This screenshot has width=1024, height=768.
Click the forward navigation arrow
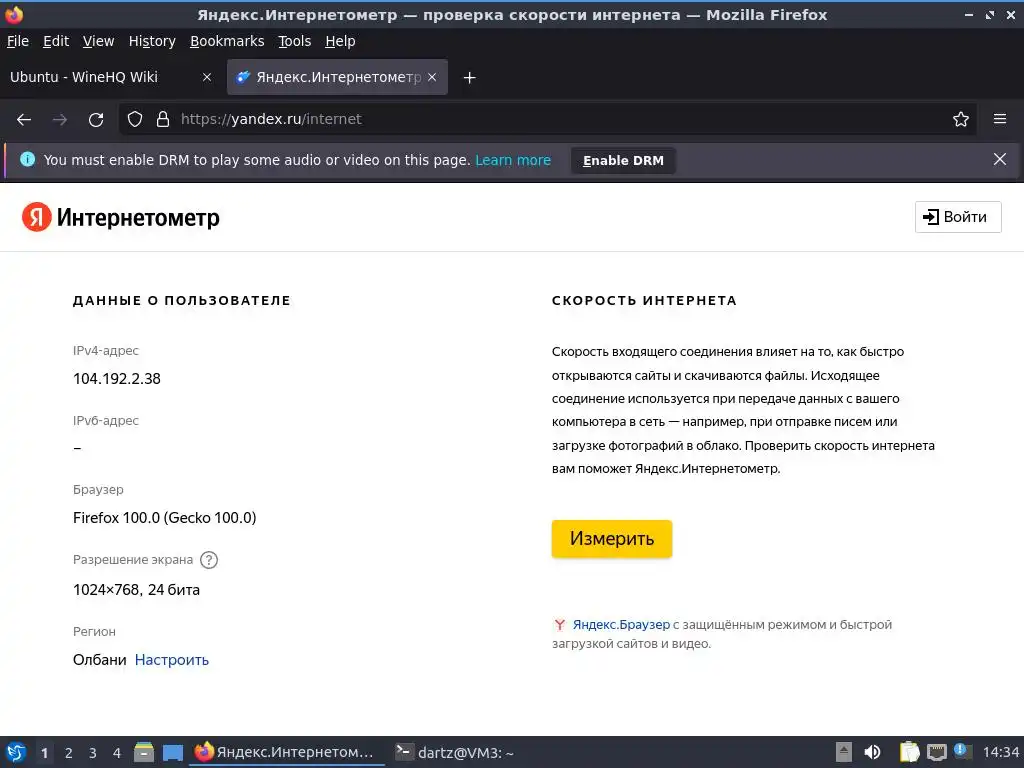pos(60,120)
